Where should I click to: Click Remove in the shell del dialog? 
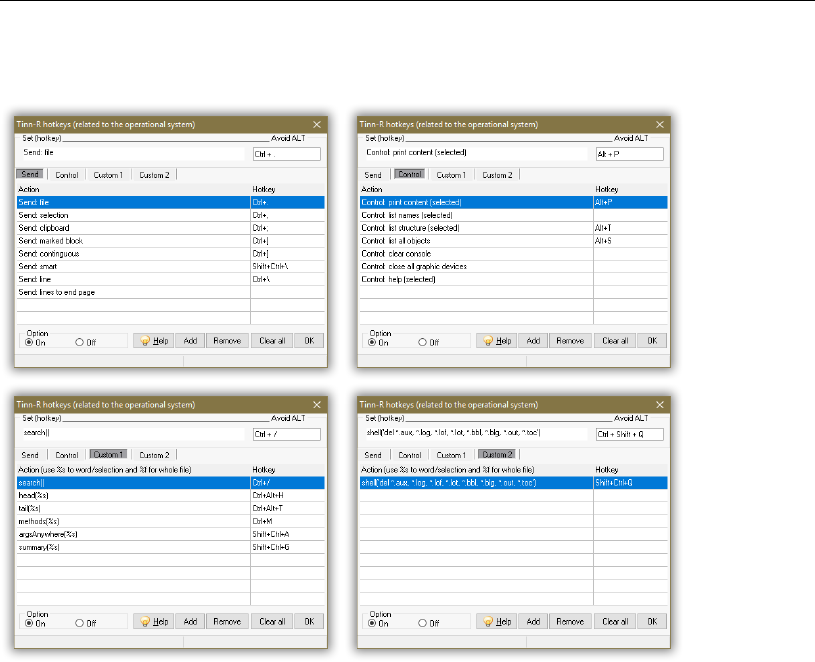click(x=570, y=621)
